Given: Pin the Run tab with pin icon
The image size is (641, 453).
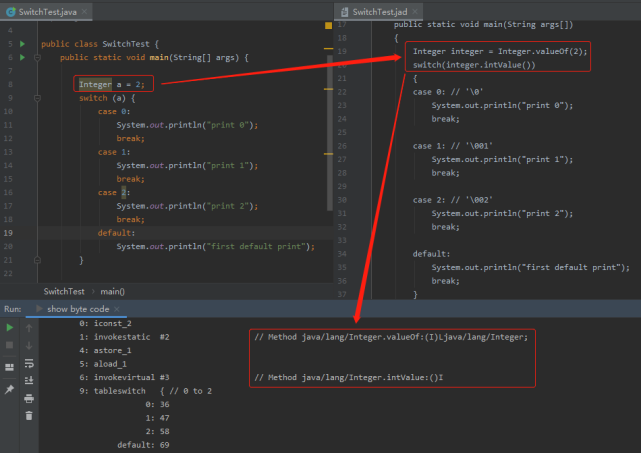Looking at the screenshot, I should [x=9, y=389].
